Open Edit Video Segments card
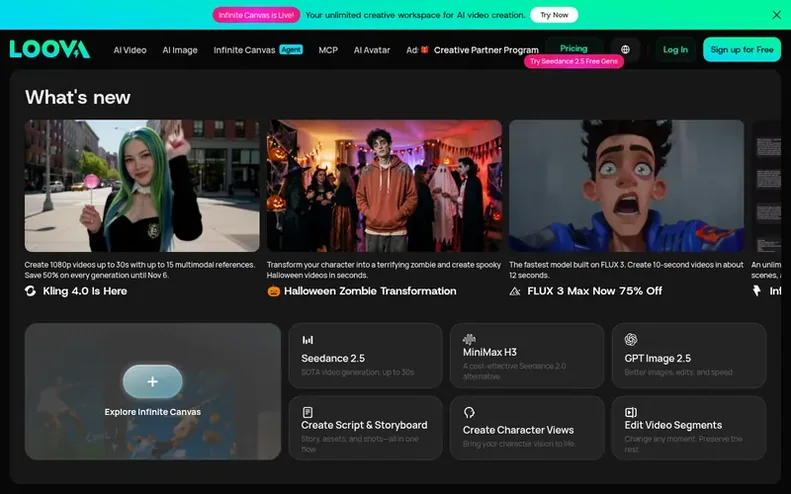The image size is (791, 494). click(689, 428)
